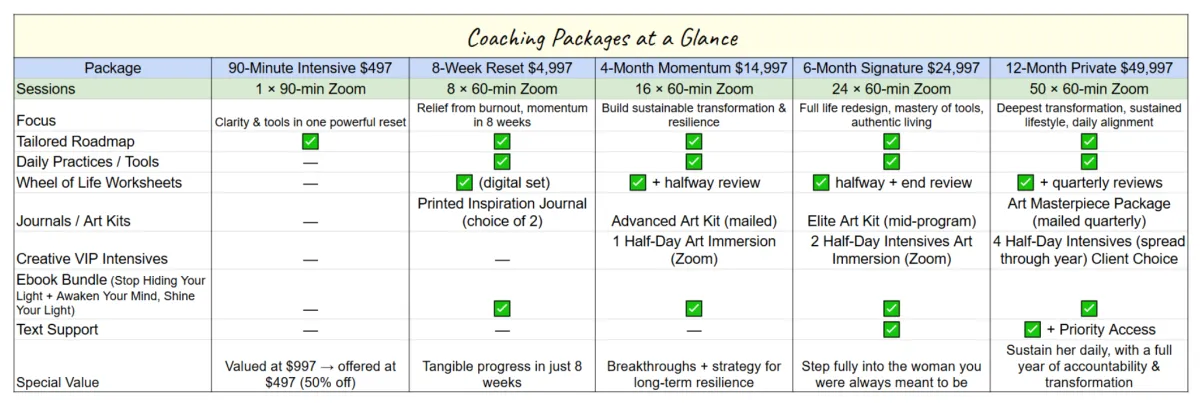Click the Daily Practices checkmark for 6-Month Signature
The width and height of the screenshot is (1200, 403).
tap(891, 161)
